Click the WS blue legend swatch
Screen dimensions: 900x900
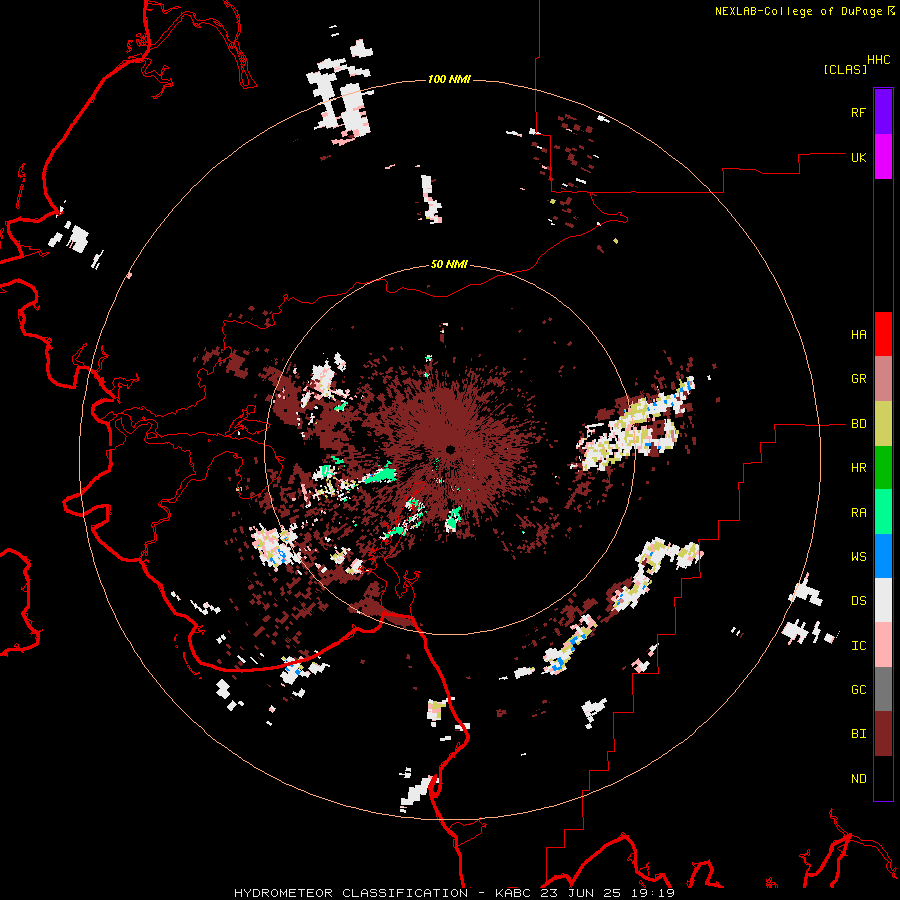click(x=883, y=556)
